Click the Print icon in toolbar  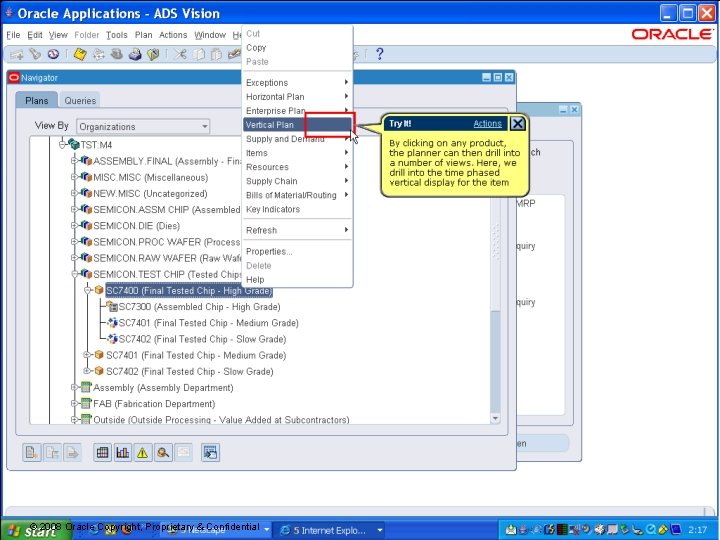(x=135, y=54)
